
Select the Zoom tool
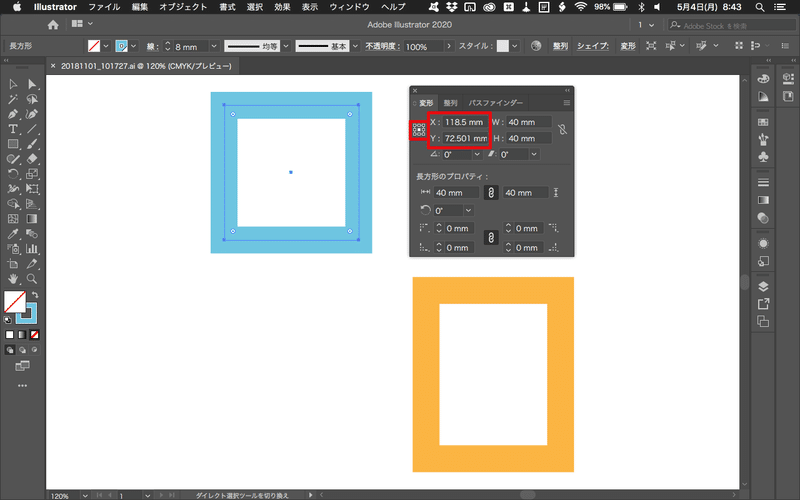(32, 279)
